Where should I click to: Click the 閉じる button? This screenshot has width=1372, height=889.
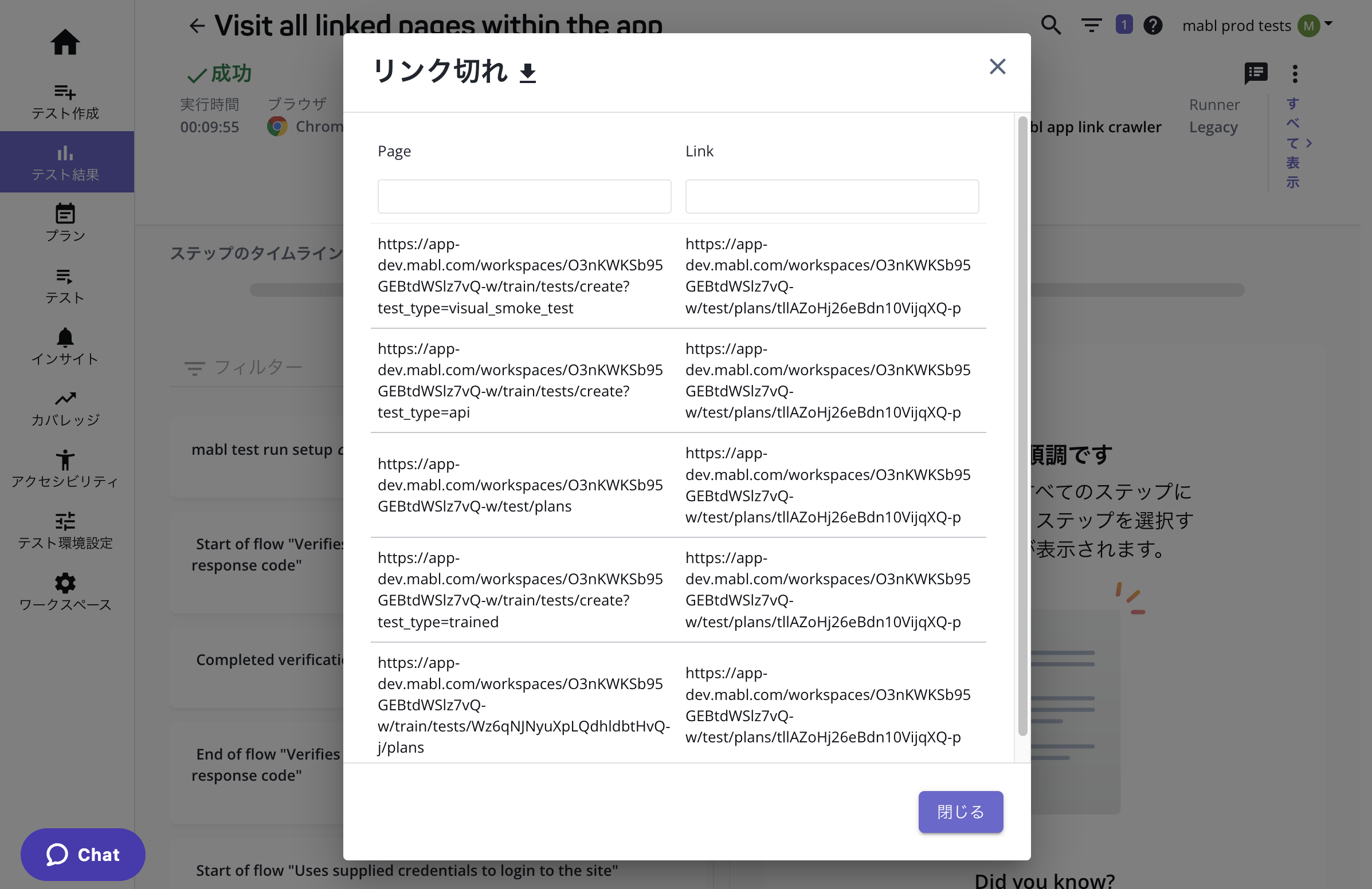tap(960, 811)
